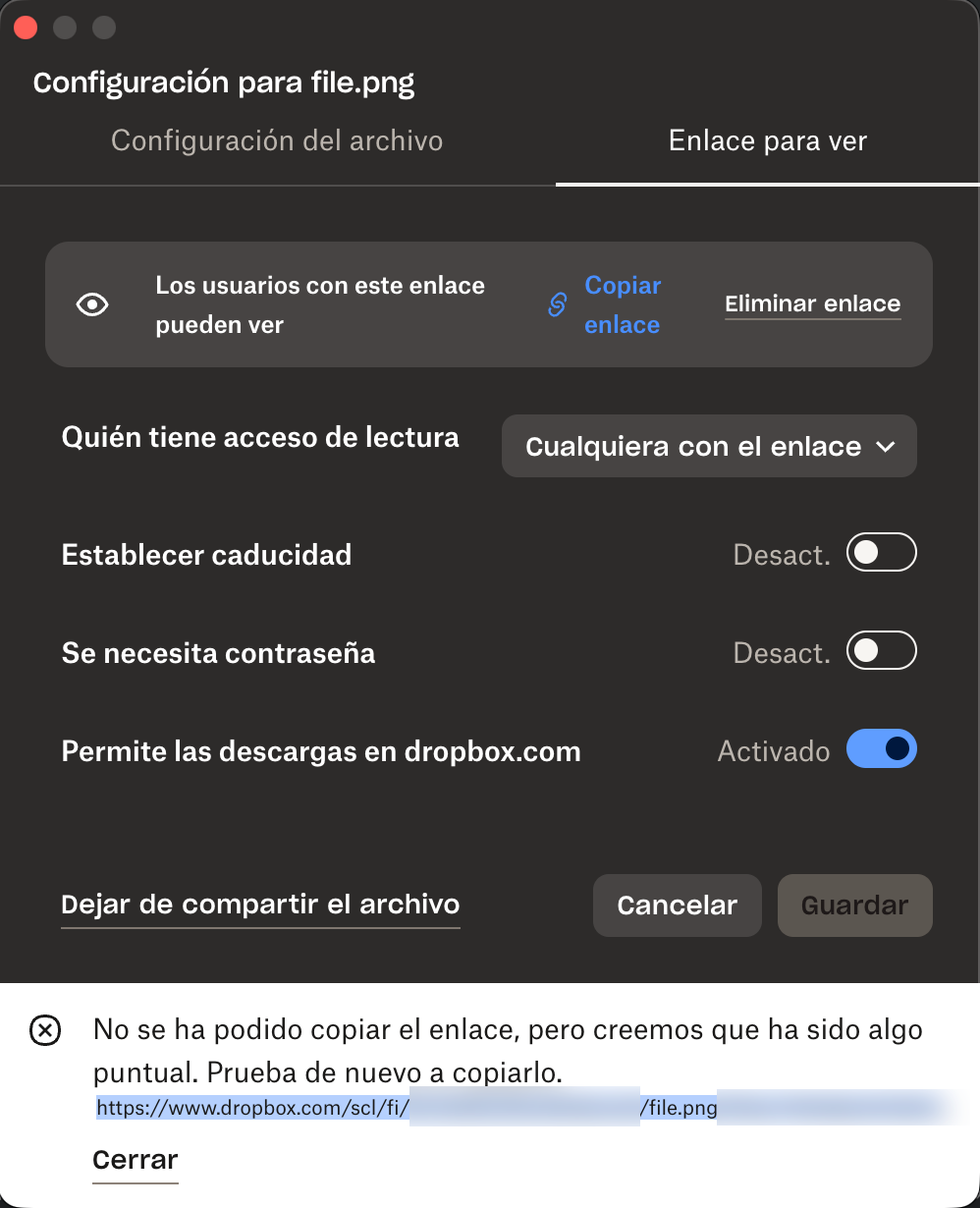Enable the Establecer caducidad toggle
This screenshot has height=1208, width=980.
(881, 553)
